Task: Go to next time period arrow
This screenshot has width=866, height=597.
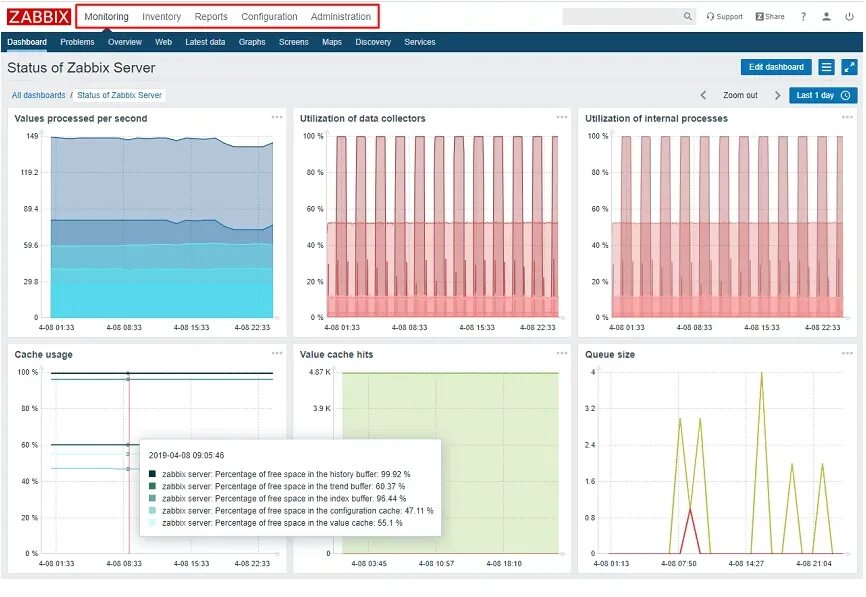Action: 777,95
